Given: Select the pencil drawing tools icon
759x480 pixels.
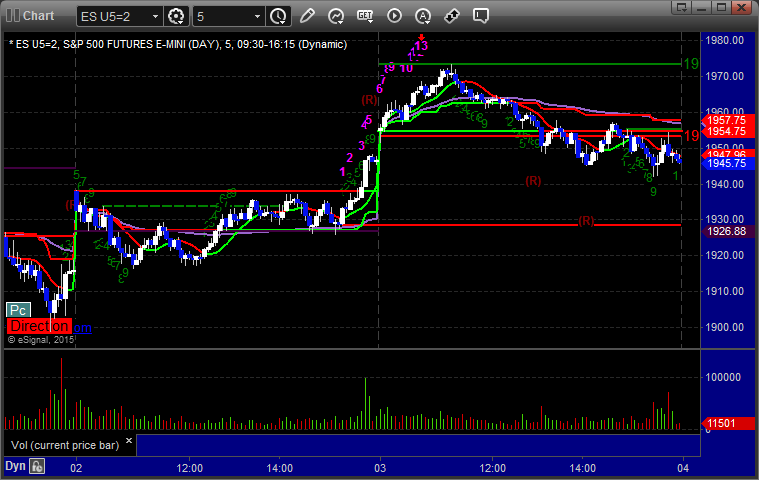Looking at the screenshot, I should coord(307,16).
